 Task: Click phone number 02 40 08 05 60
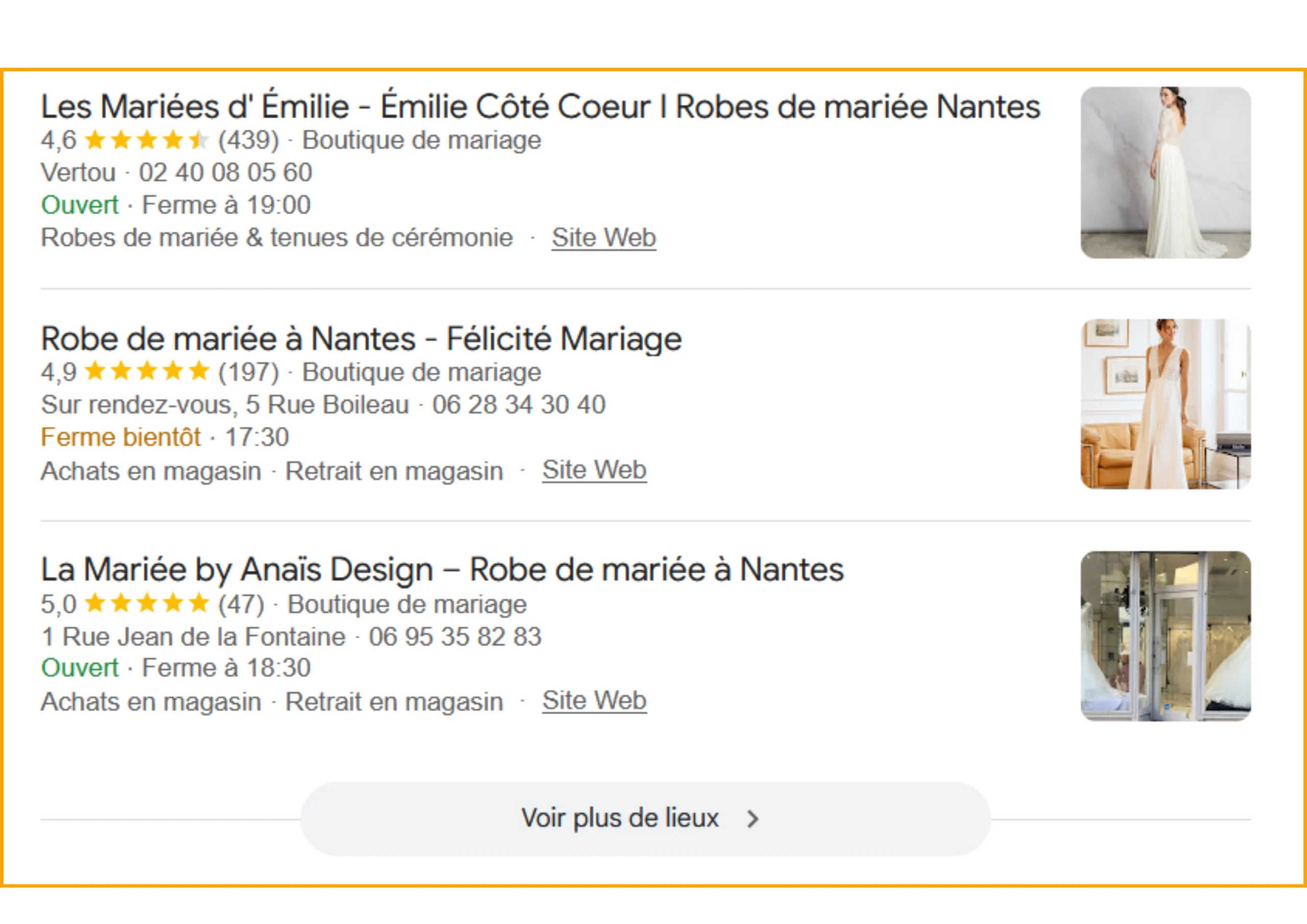tap(226, 173)
